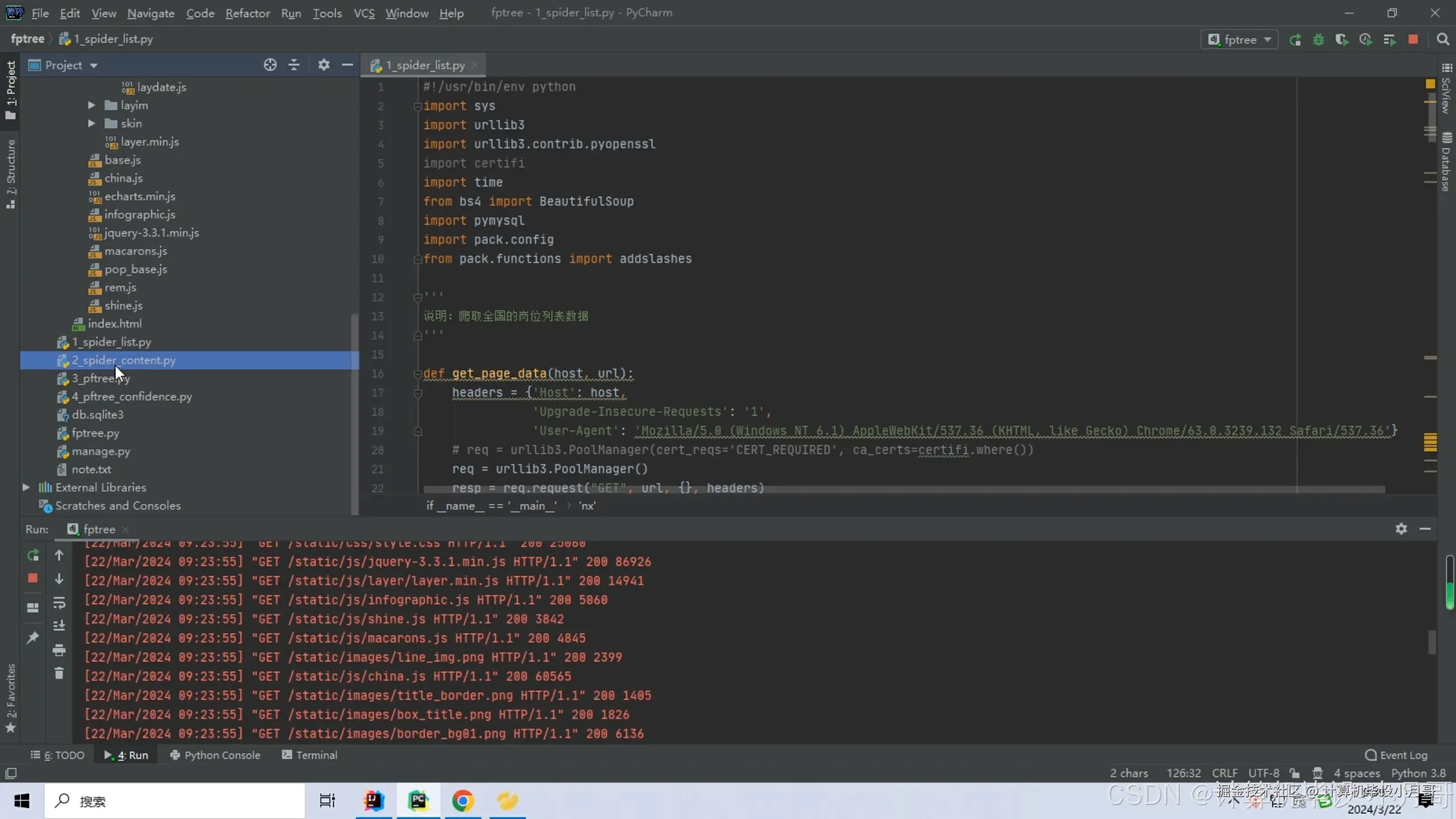Open the Refactor menu
1456x819 pixels.
tap(247, 13)
